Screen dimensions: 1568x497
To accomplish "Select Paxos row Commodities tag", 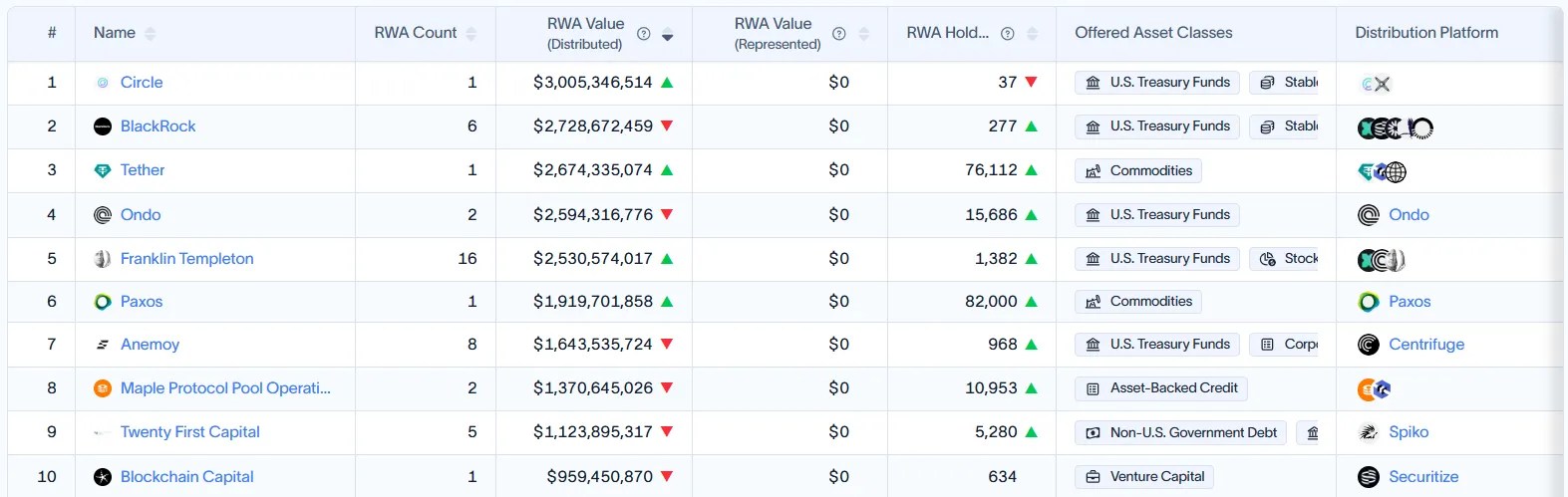I will (1138, 302).
